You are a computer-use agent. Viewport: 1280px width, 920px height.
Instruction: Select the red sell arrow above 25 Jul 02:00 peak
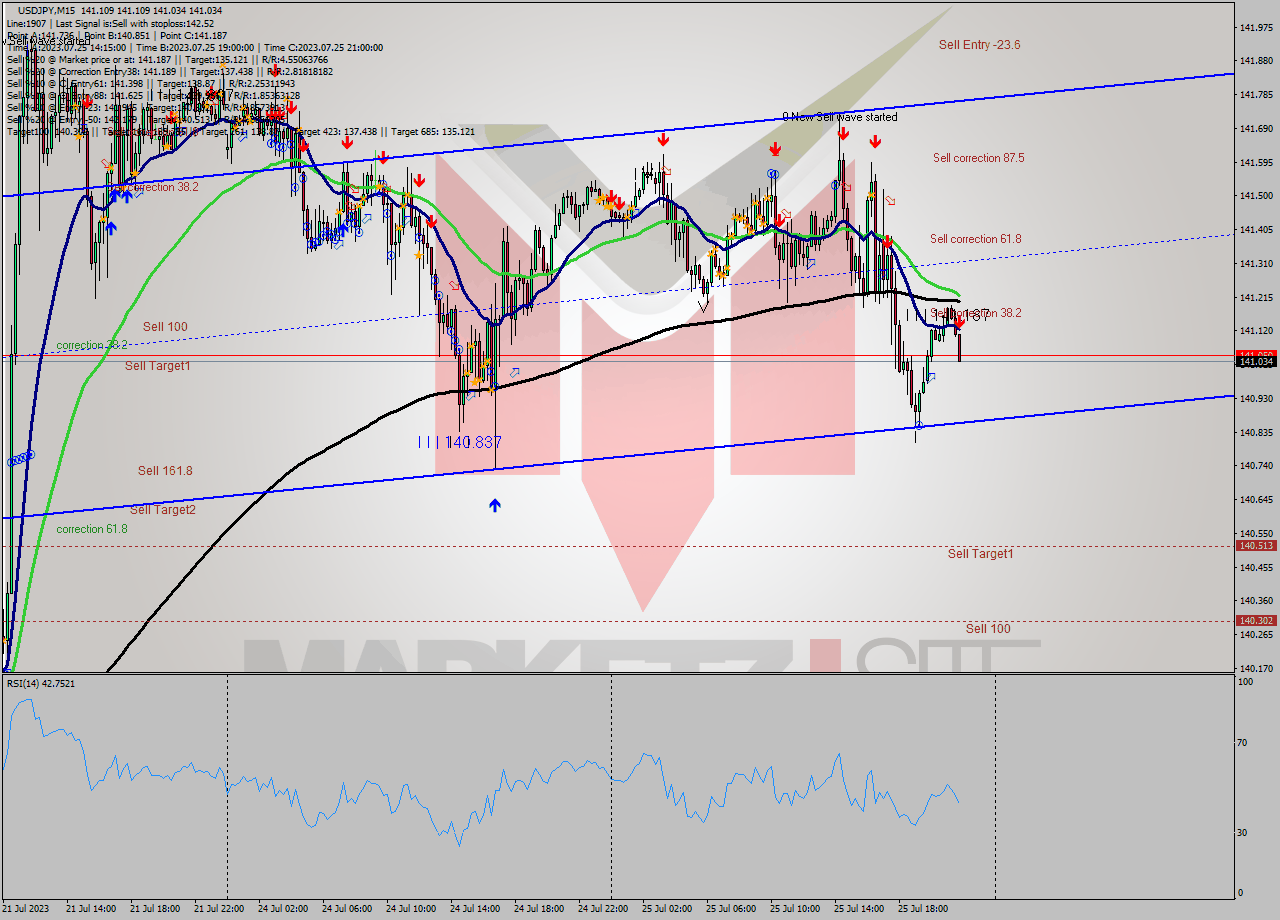coord(662,139)
